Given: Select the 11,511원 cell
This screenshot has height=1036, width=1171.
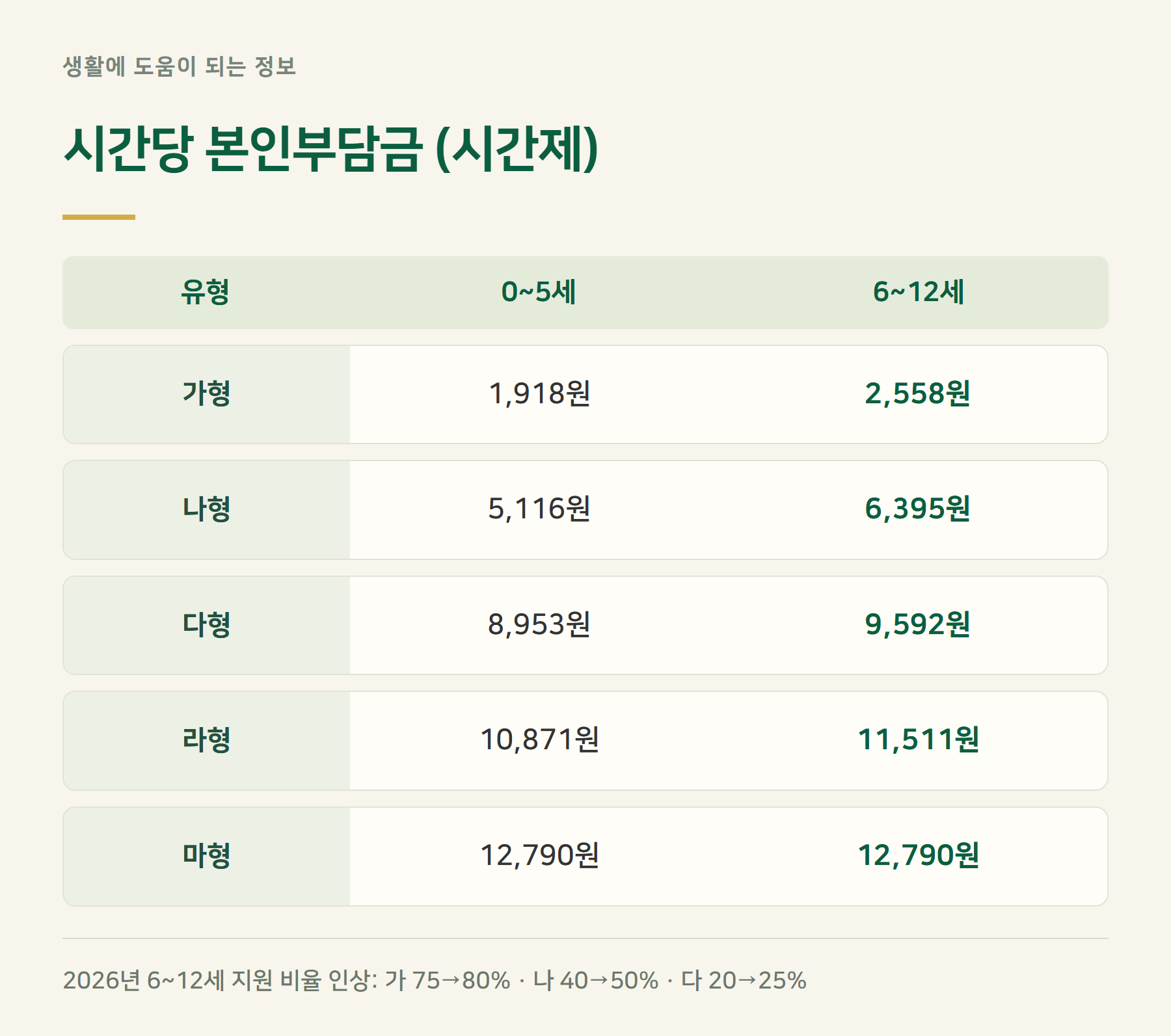Looking at the screenshot, I should (918, 740).
